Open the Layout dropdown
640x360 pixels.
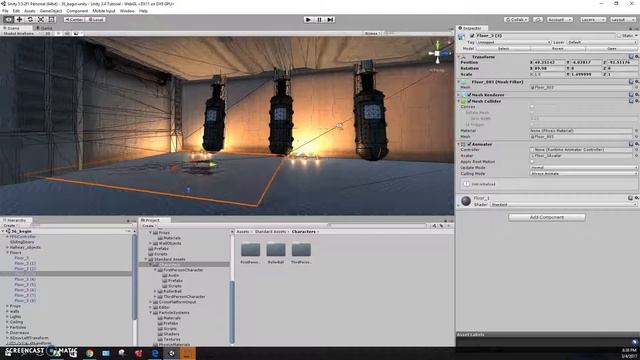[x=622, y=20]
